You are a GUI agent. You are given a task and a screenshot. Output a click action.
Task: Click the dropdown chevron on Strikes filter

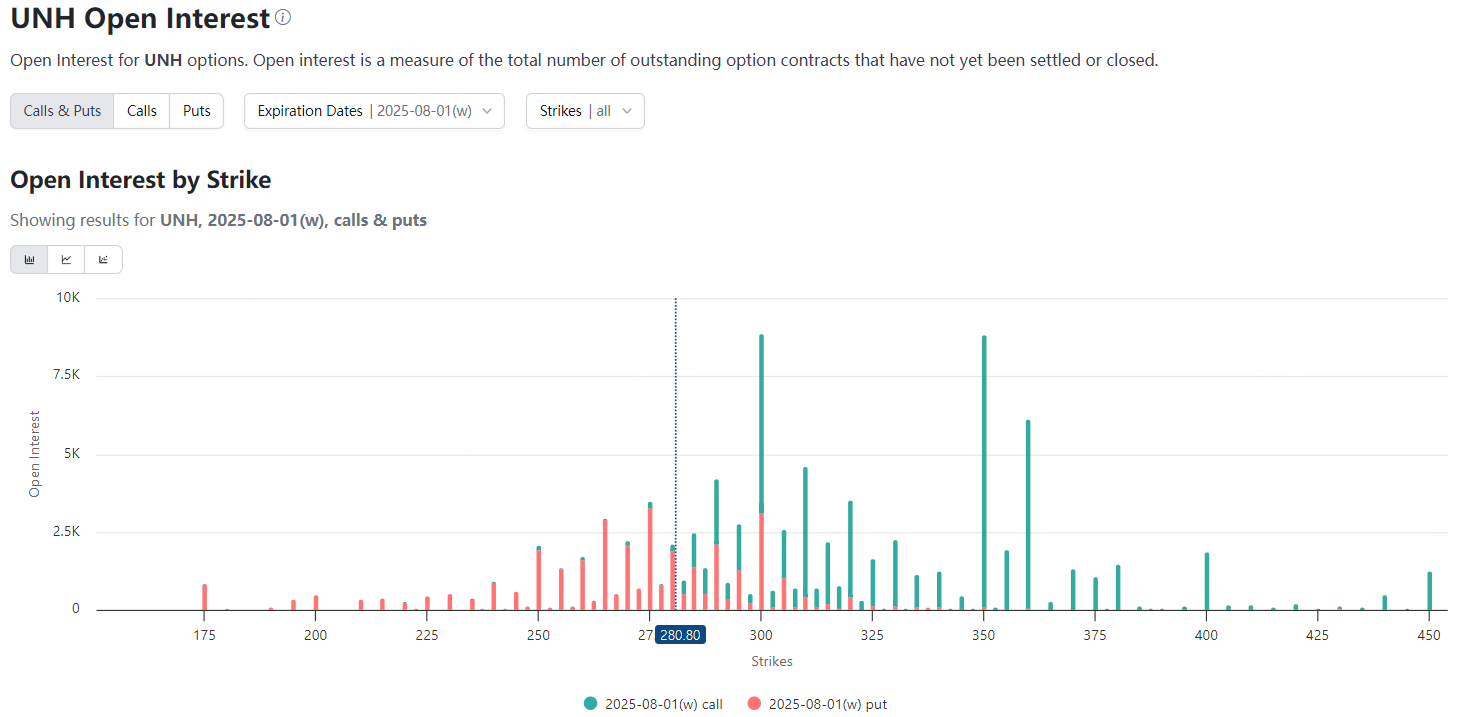(x=628, y=111)
